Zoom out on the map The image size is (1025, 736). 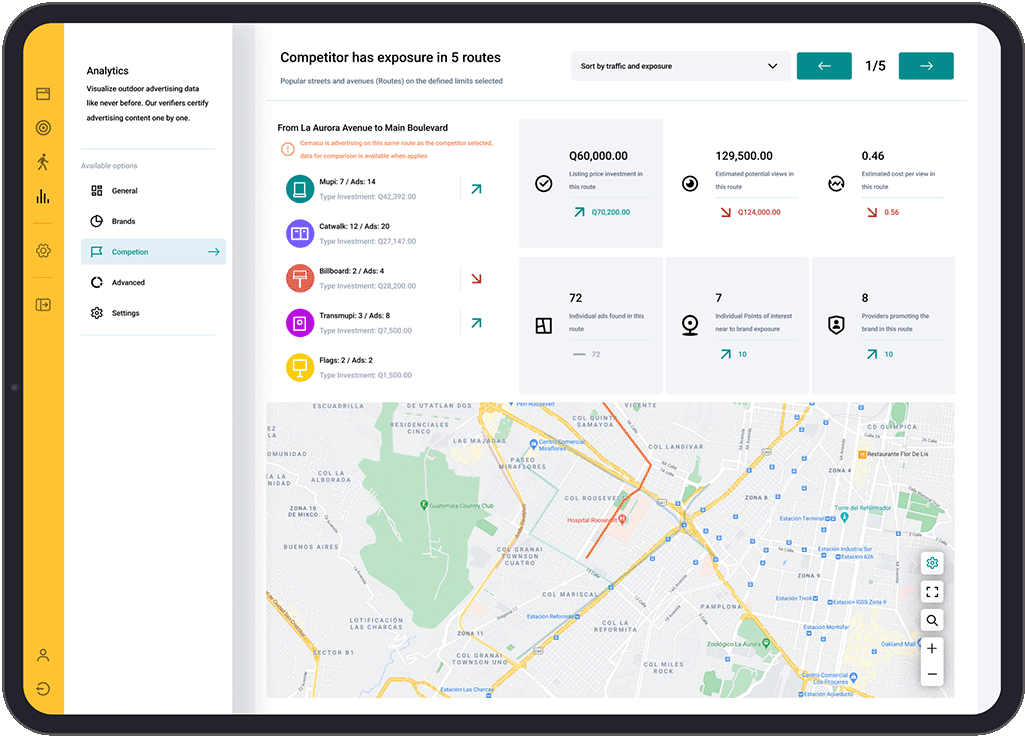click(x=932, y=675)
